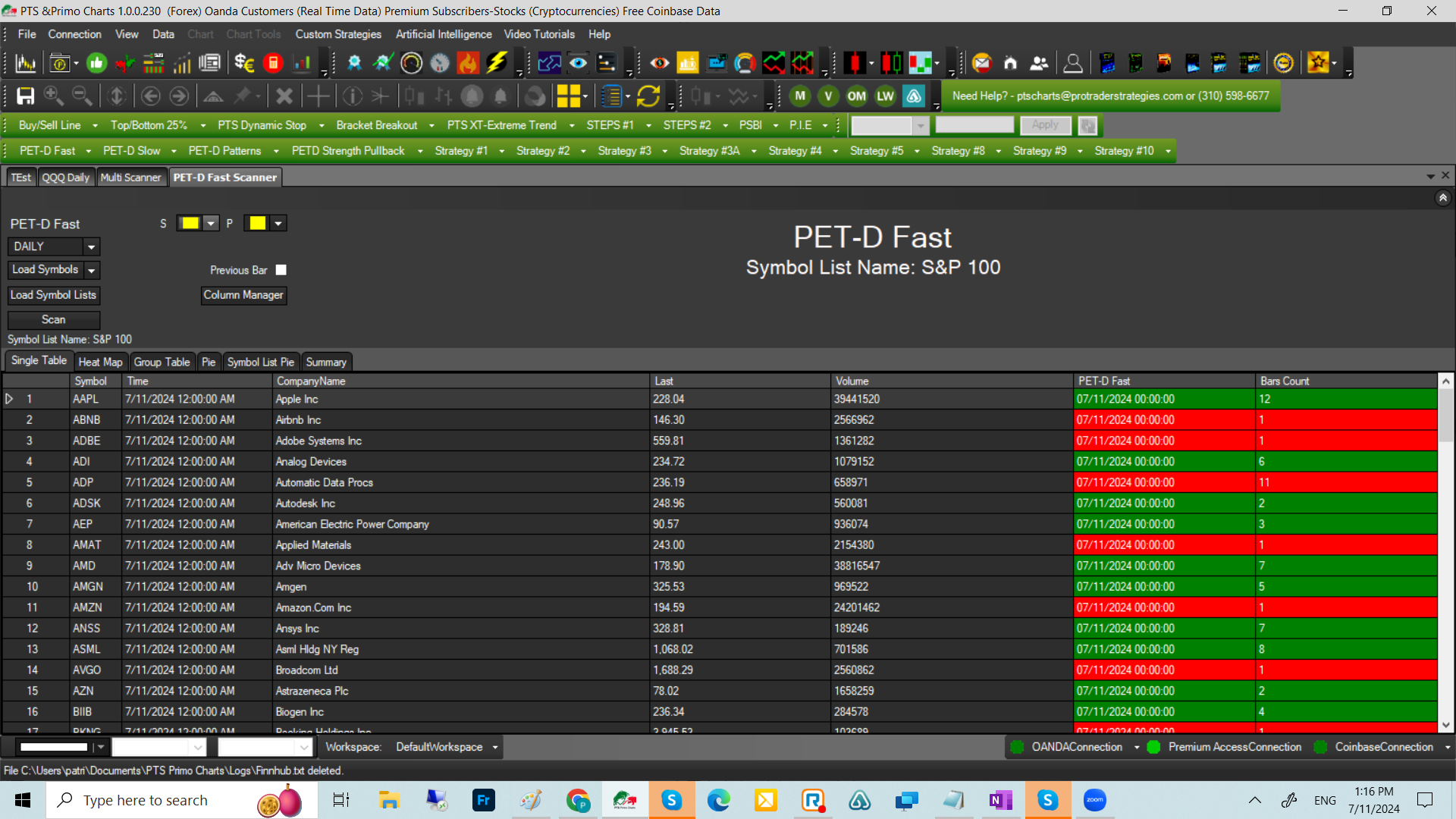Select the chart tools icon in toolbar
This screenshot has height=819, width=1456.
click(253, 34)
